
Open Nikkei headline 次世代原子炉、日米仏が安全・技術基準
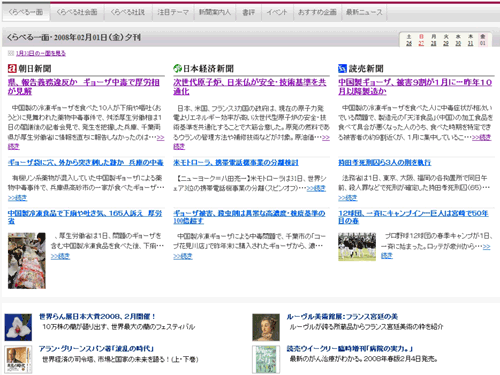click(250, 87)
